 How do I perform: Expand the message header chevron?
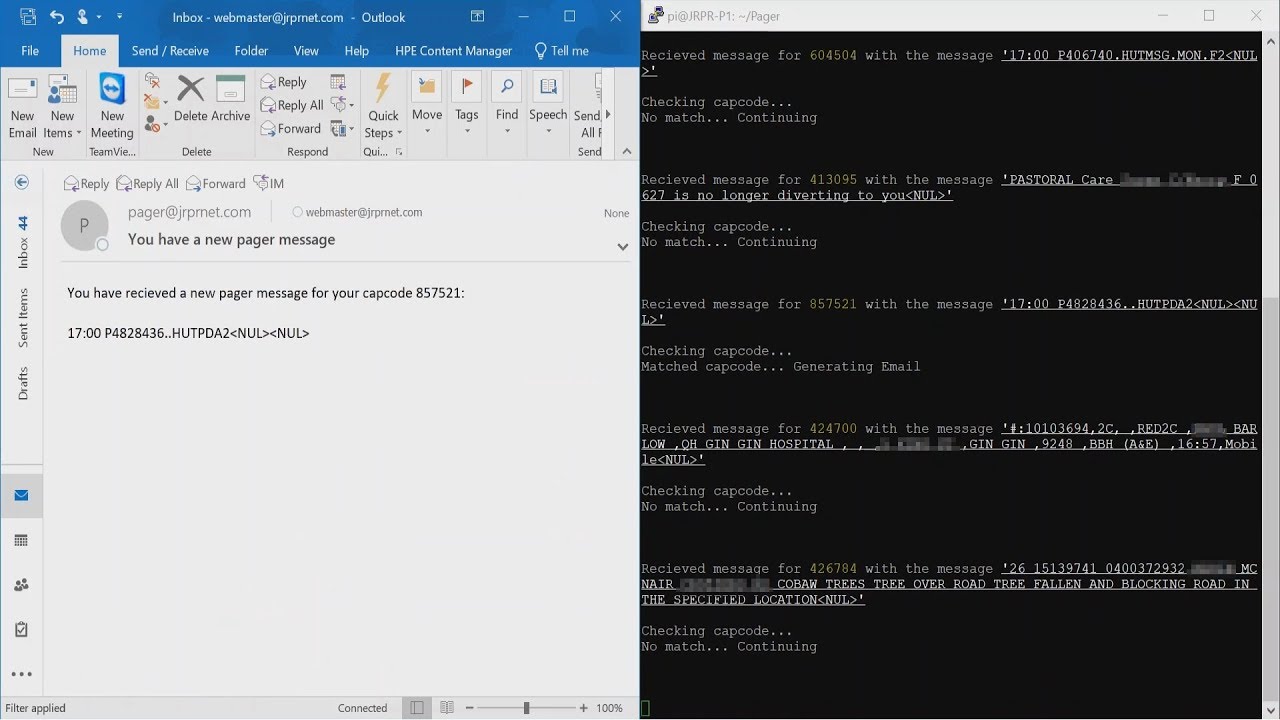(x=622, y=247)
